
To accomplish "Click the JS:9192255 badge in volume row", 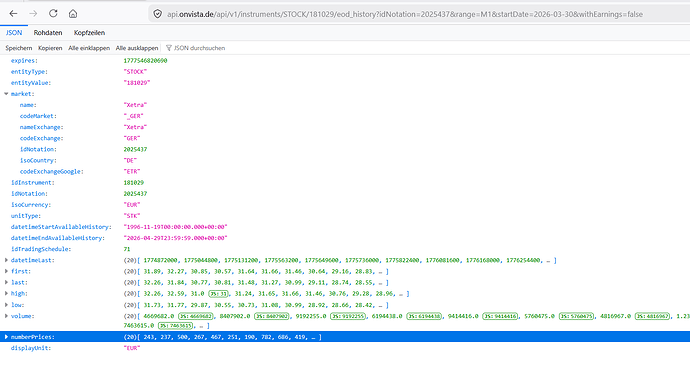I will pos(348,316).
